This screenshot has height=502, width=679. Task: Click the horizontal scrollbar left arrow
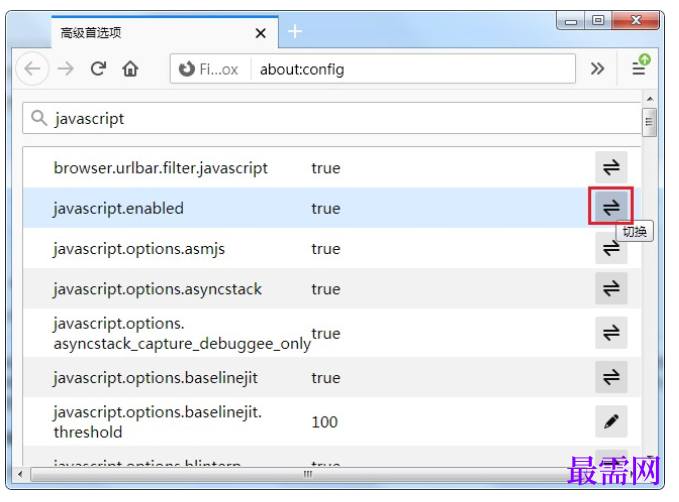pos(20,474)
